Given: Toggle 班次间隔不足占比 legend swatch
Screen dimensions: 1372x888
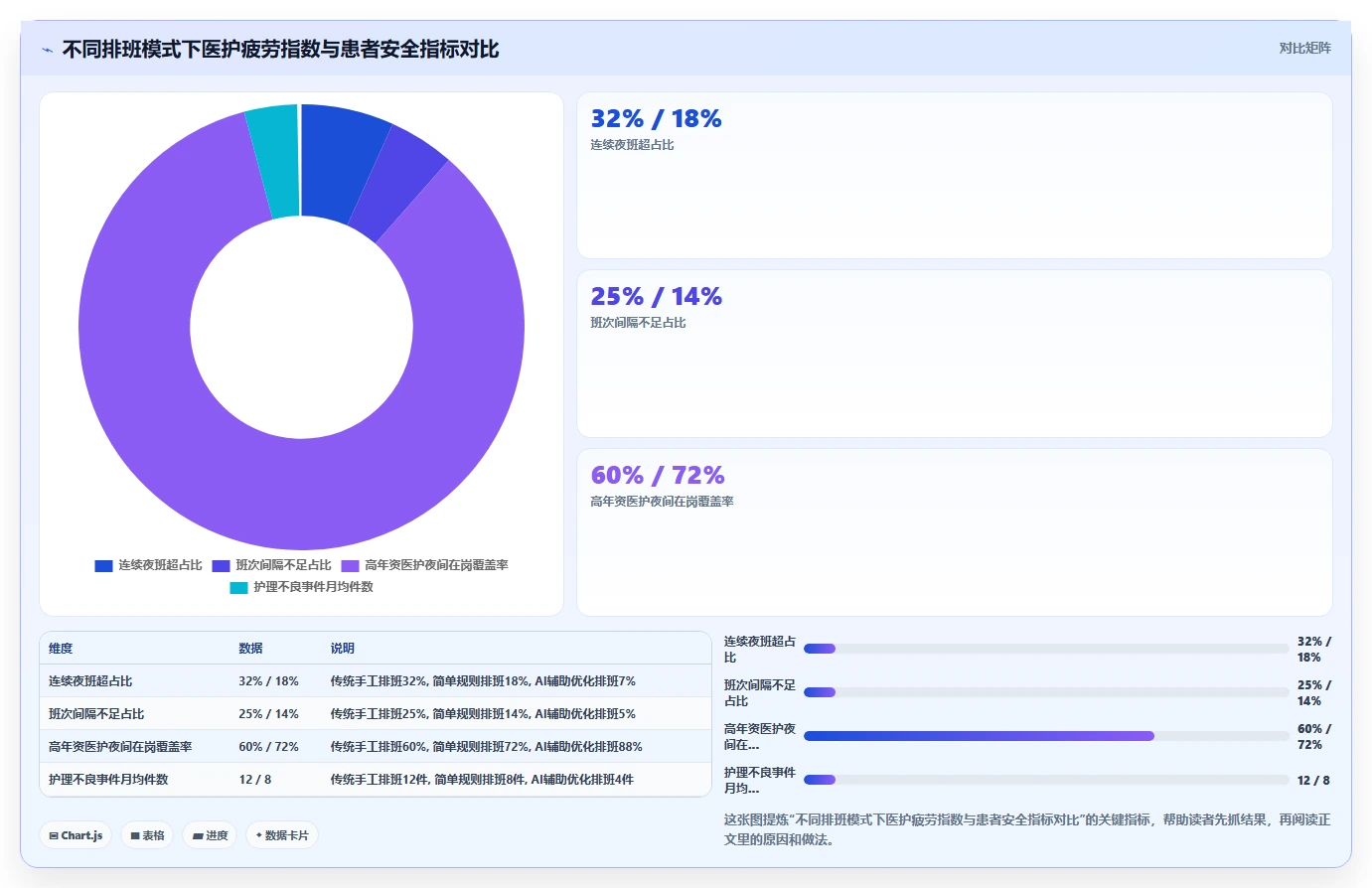Looking at the screenshot, I should point(221,565).
